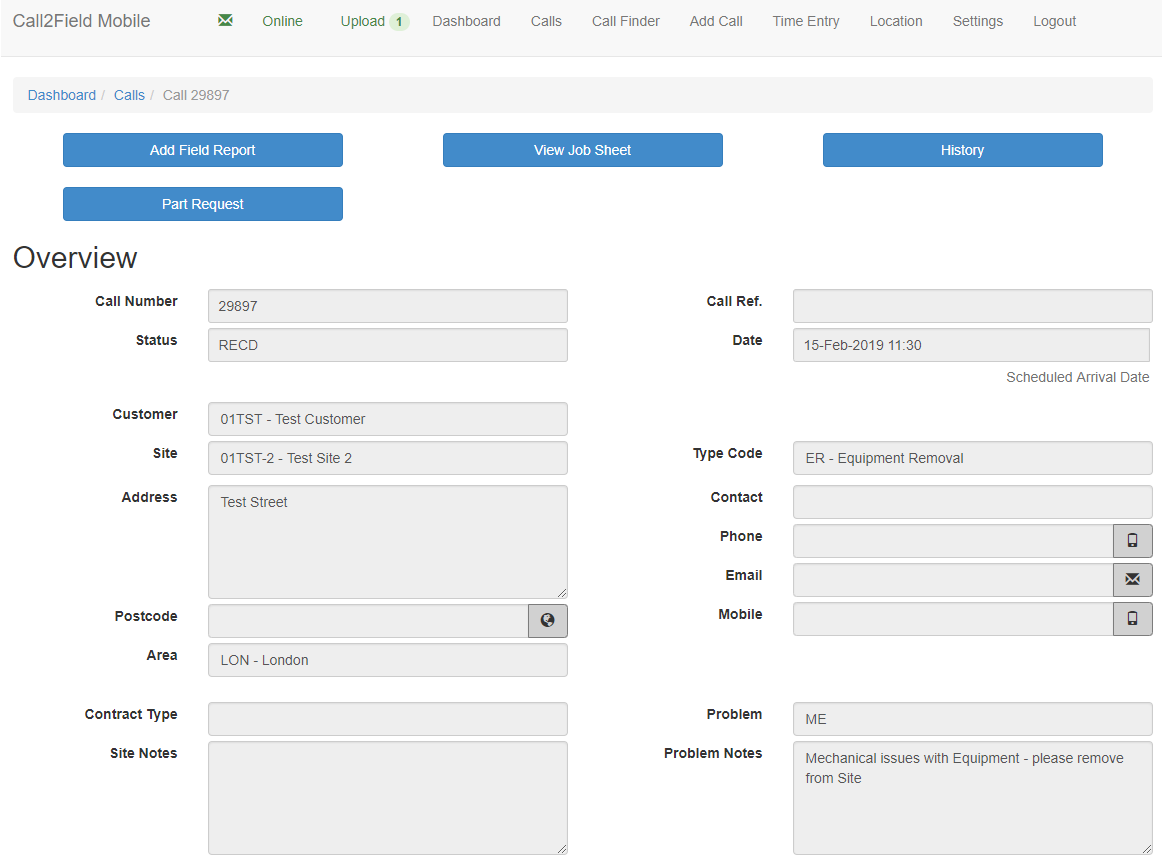Click the History button
The height and width of the screenshot is (863, 1164).
tap(962, 150)
